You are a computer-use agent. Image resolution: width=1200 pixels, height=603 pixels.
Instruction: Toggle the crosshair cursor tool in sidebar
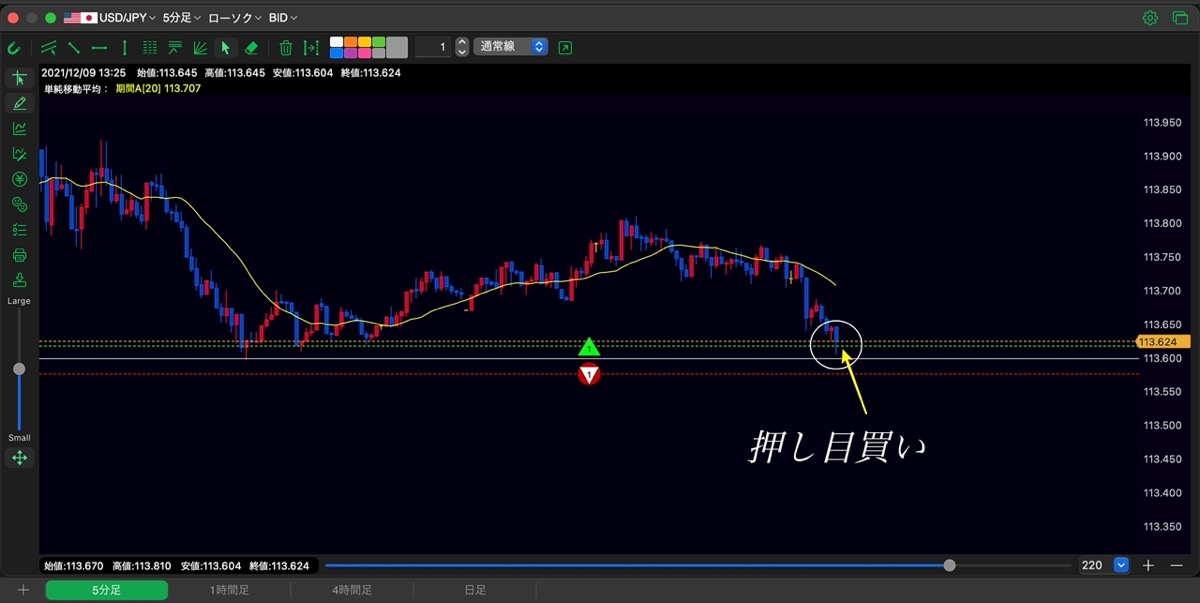tap(19, 78)
